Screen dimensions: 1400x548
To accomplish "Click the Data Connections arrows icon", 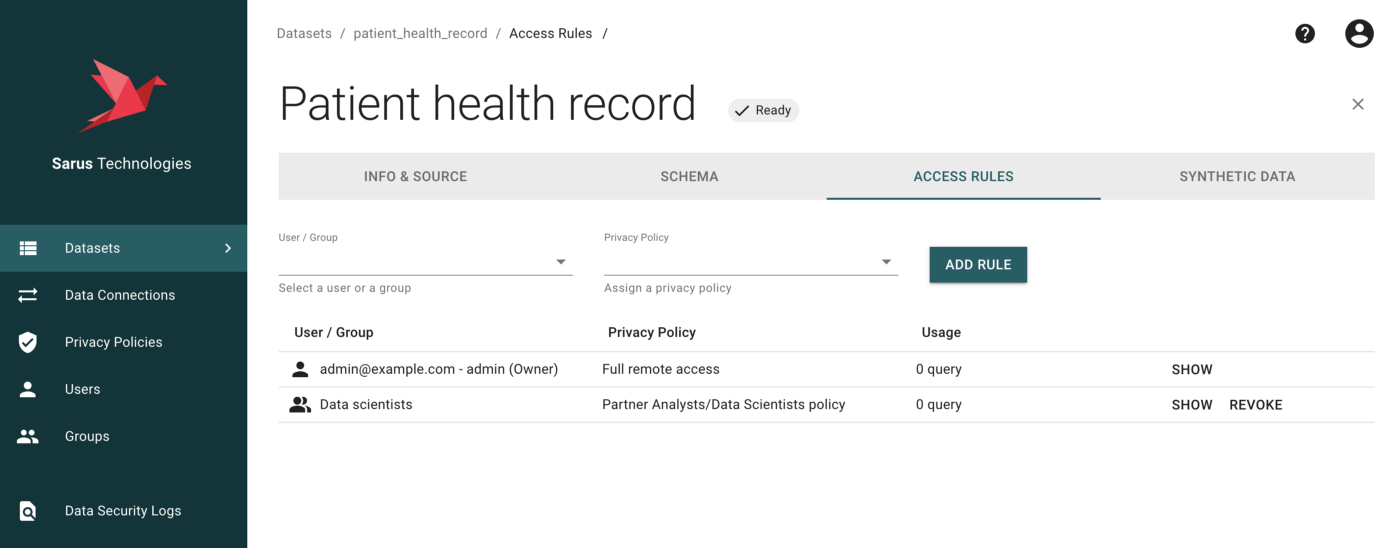I will (x=28, y=295).
